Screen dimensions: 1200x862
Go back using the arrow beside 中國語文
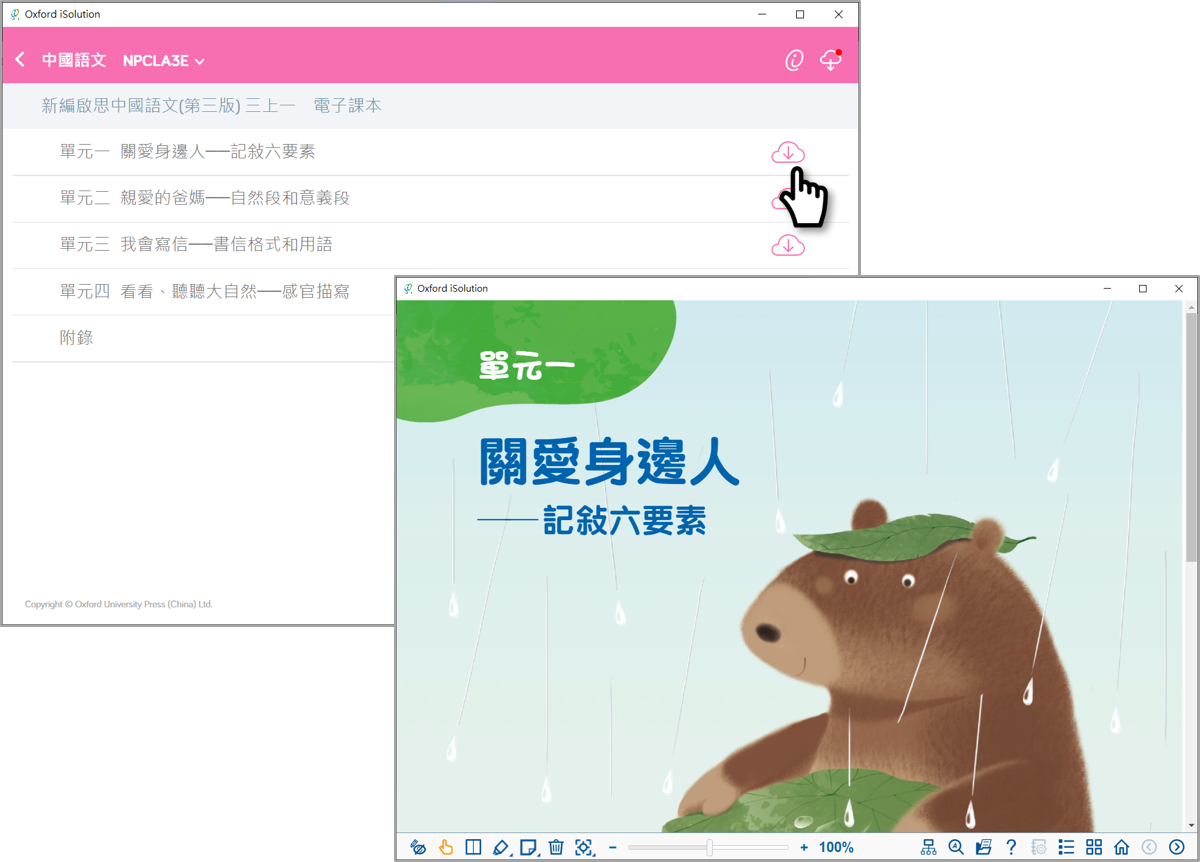(20, 60)
